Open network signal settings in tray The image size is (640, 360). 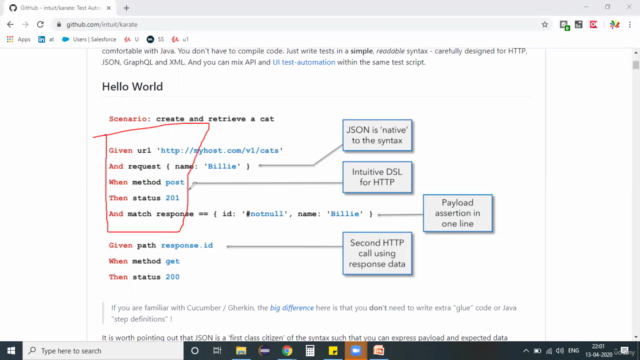click(549, 351)
